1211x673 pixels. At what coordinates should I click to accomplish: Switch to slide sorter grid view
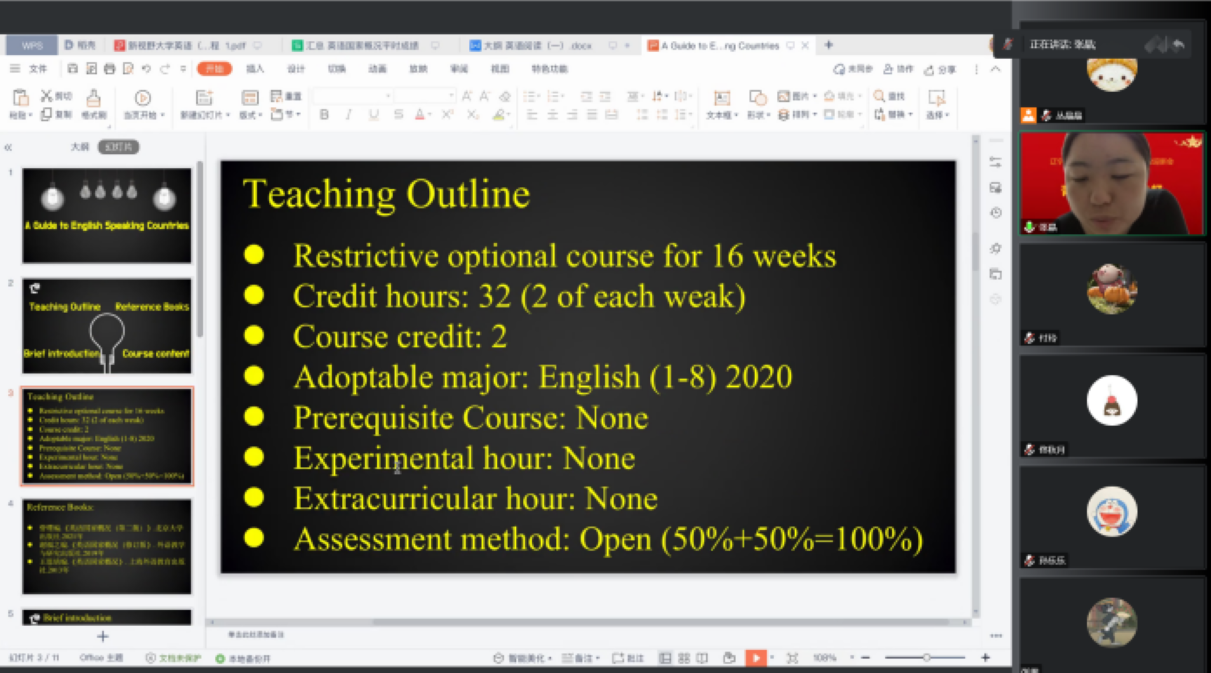click(x=684, y=658)
